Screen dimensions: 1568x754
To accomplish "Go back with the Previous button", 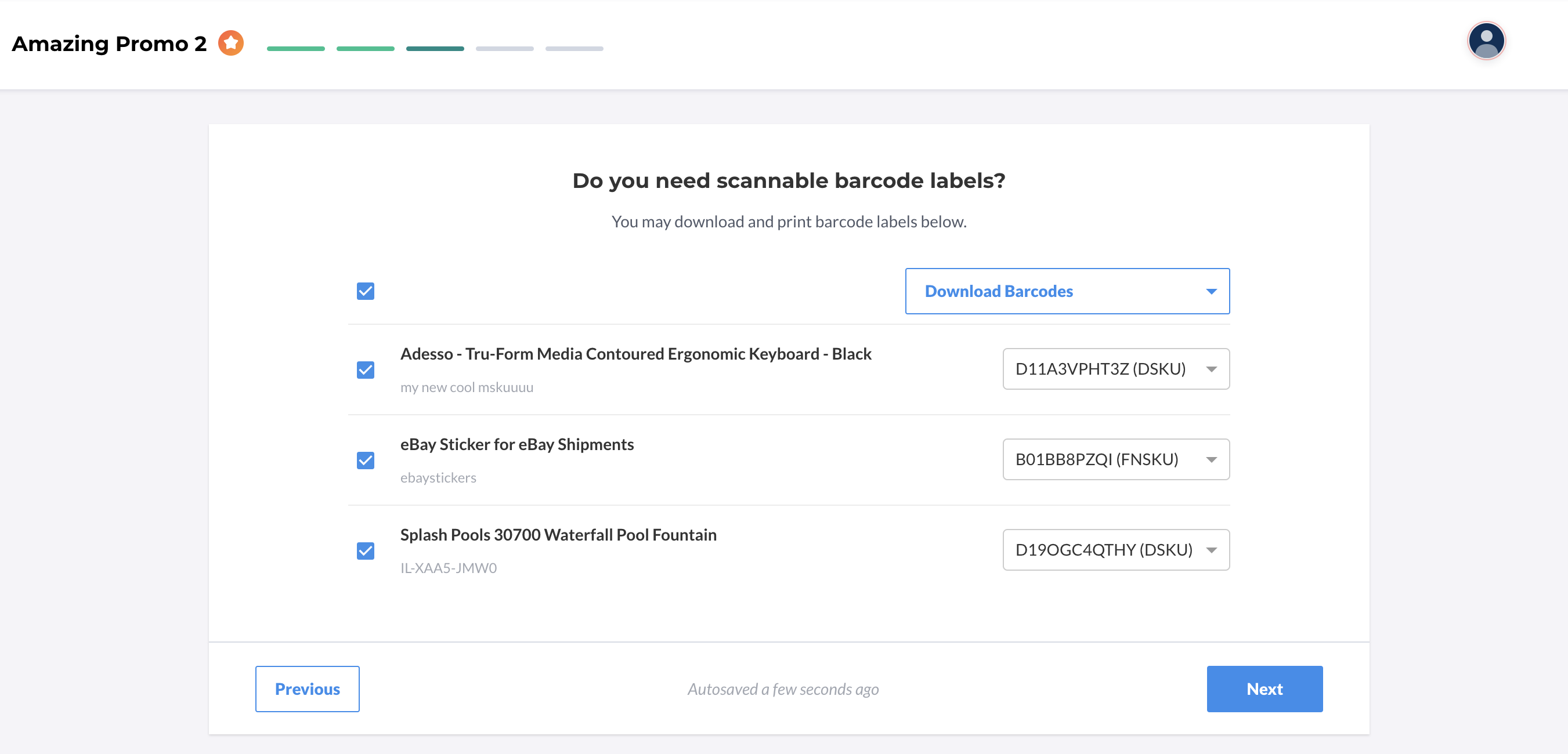I will pyautogui.click(x=308, y=689).
